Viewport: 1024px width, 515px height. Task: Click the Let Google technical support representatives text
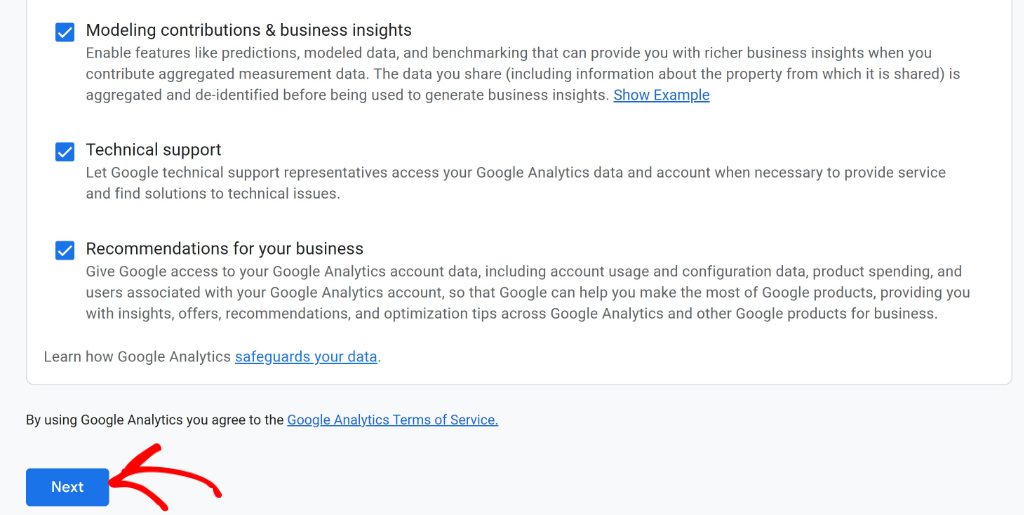[x=516, y=183]
